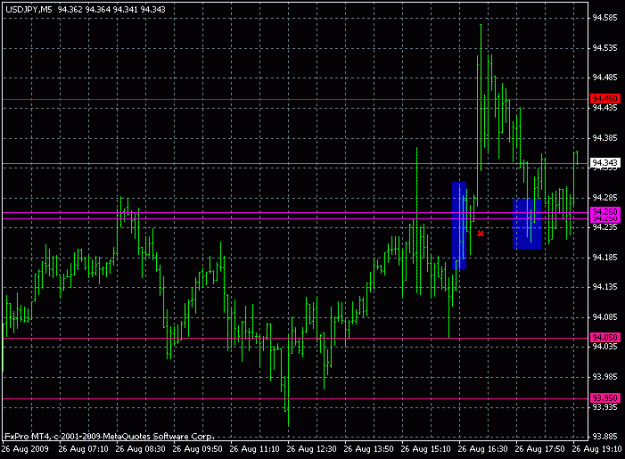
Task: Click the 94.285 price scale value
Action: point(605,198)
